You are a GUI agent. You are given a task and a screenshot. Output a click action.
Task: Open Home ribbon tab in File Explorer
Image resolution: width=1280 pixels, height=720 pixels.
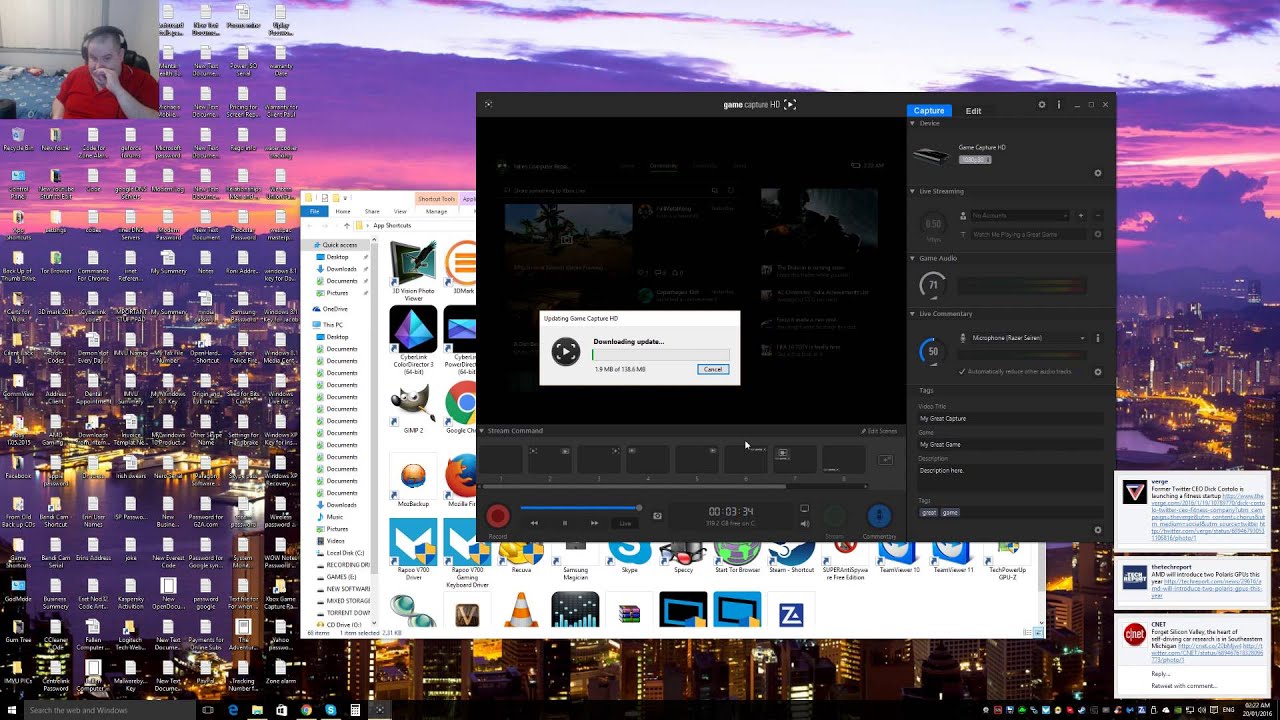coord(343,211)
